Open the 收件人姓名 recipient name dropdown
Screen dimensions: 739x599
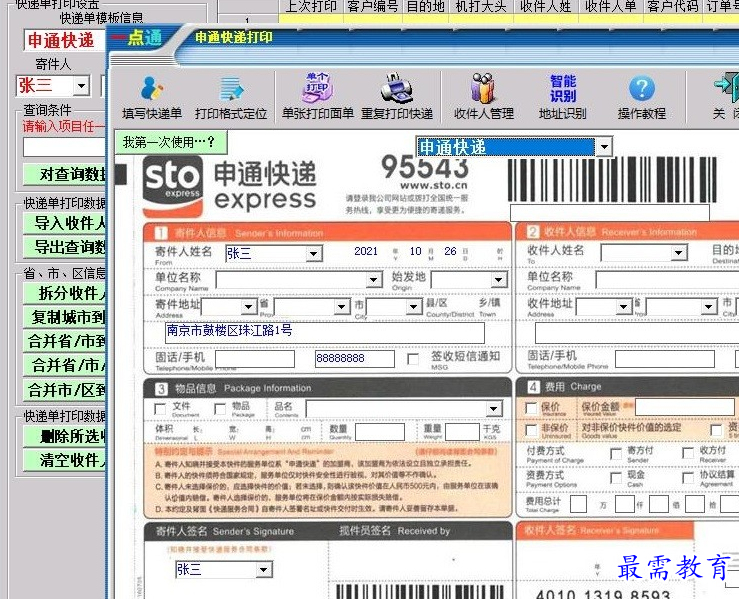pos(678,253)
